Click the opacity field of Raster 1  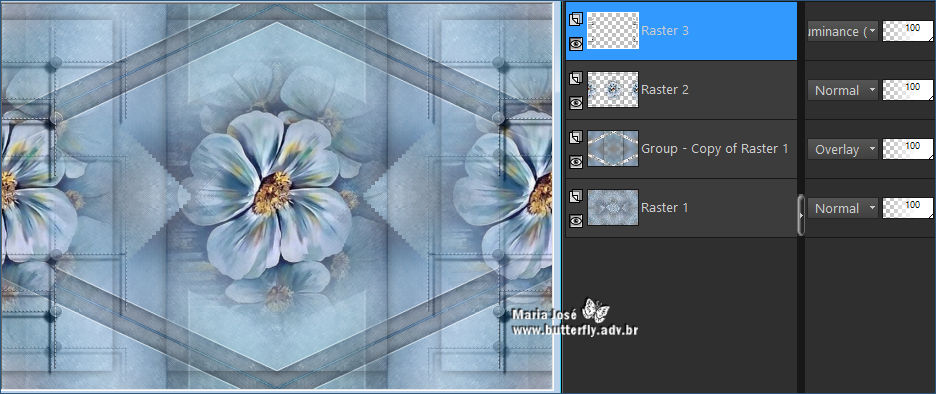pyautogui.click(x=908, y=208)
